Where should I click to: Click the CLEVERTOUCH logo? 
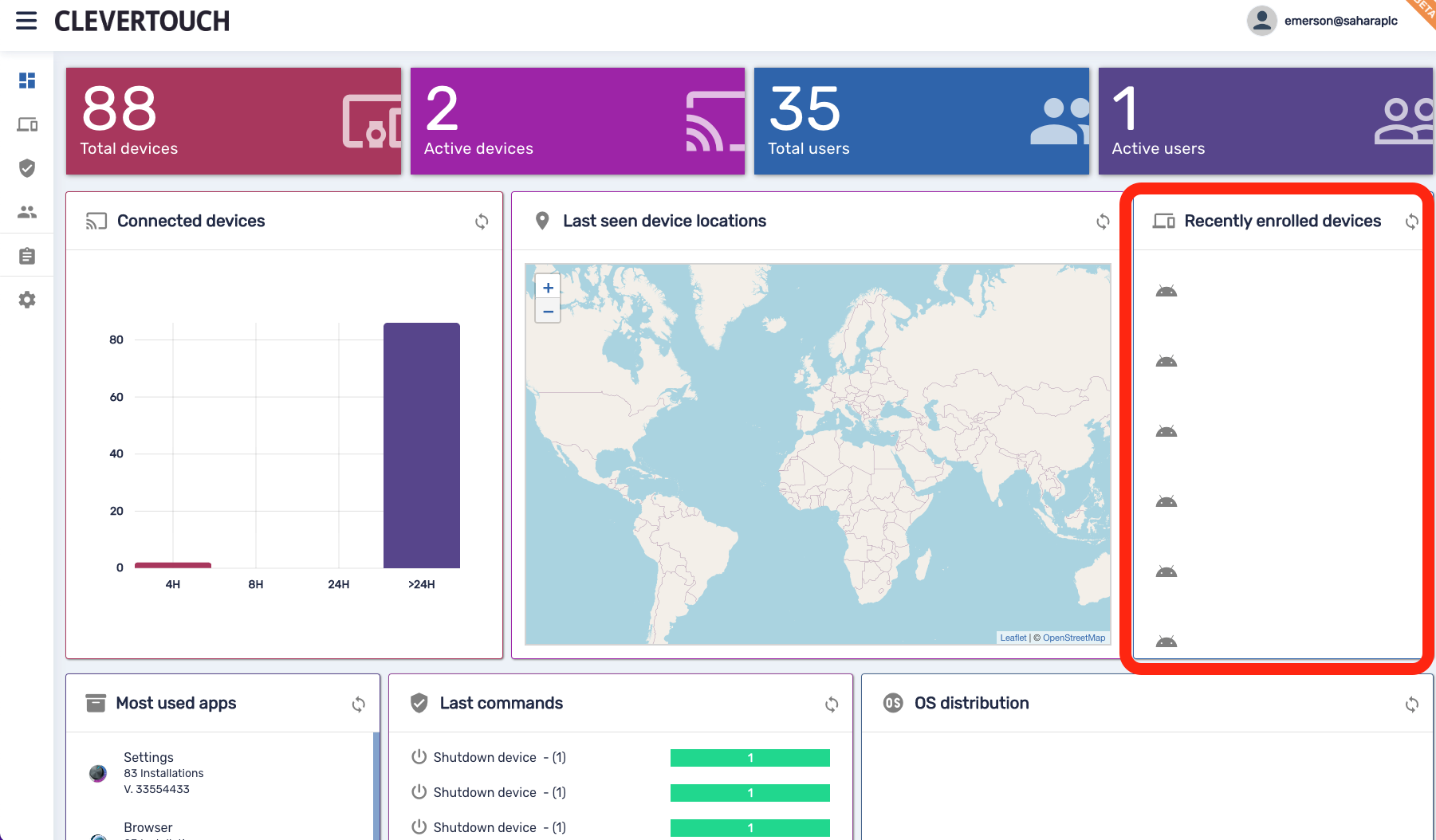click(x=142, y=21)
